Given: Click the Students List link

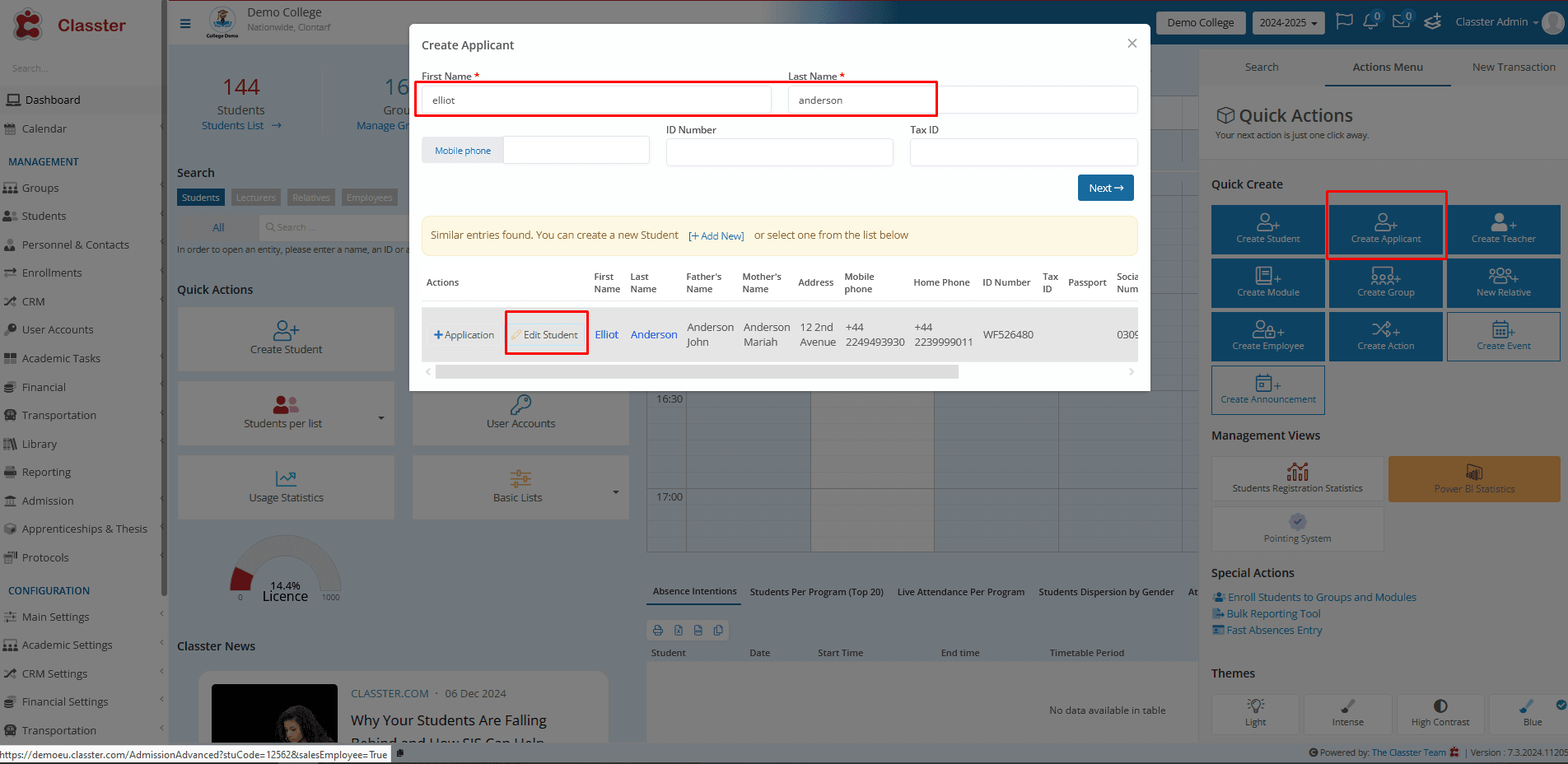Looking at the screenshot, I should pos(241,126).
